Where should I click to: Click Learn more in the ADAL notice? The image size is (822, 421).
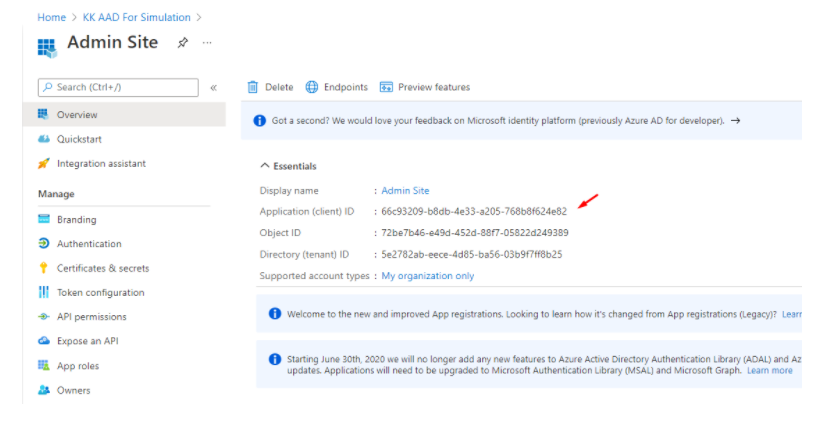click(x=770, y=371)
